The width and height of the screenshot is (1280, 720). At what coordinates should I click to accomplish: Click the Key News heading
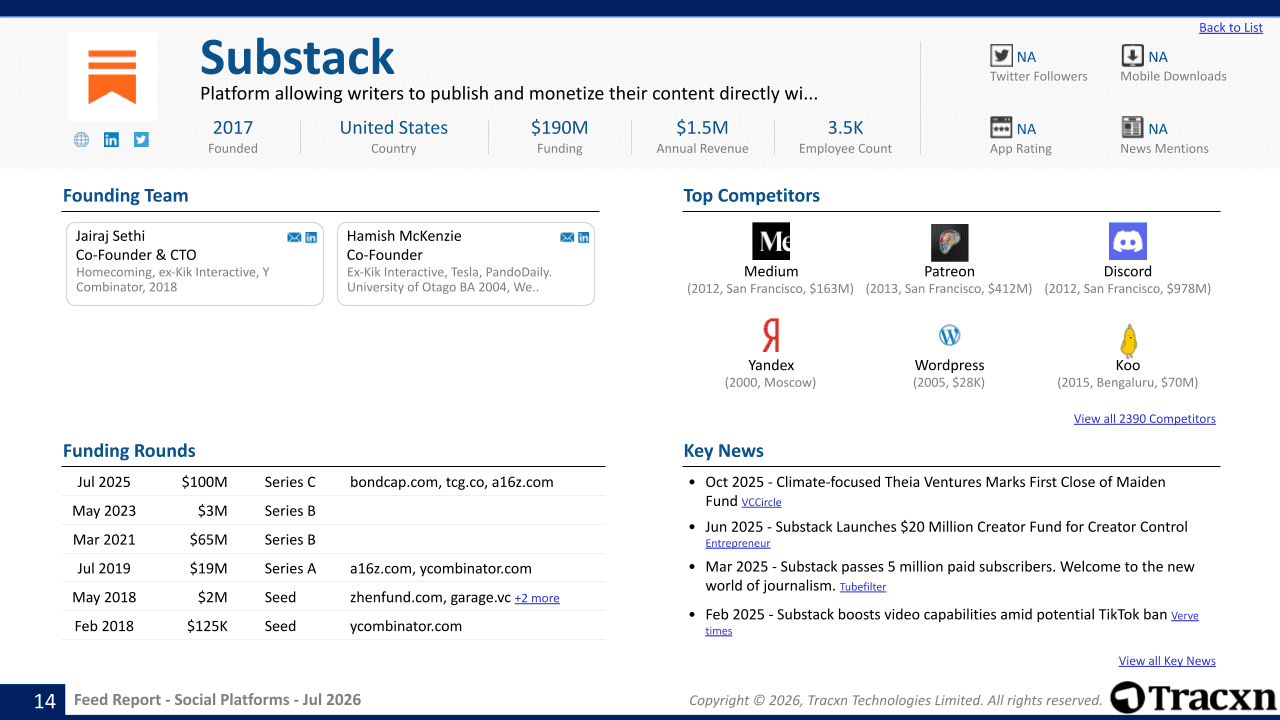point(723,451)
